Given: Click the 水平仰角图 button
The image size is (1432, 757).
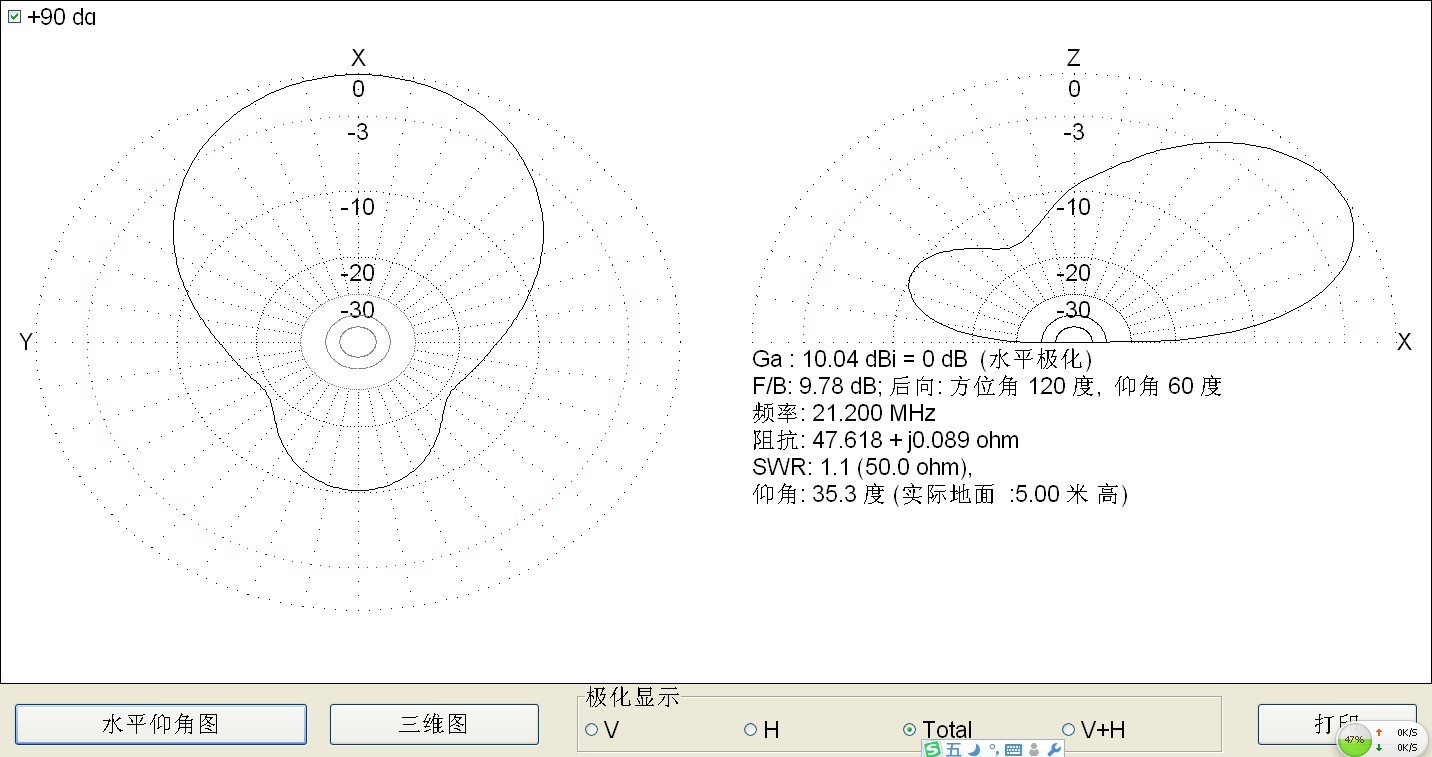Looking at the screenshot, I should pyautogui.click(x=161, y=724).
